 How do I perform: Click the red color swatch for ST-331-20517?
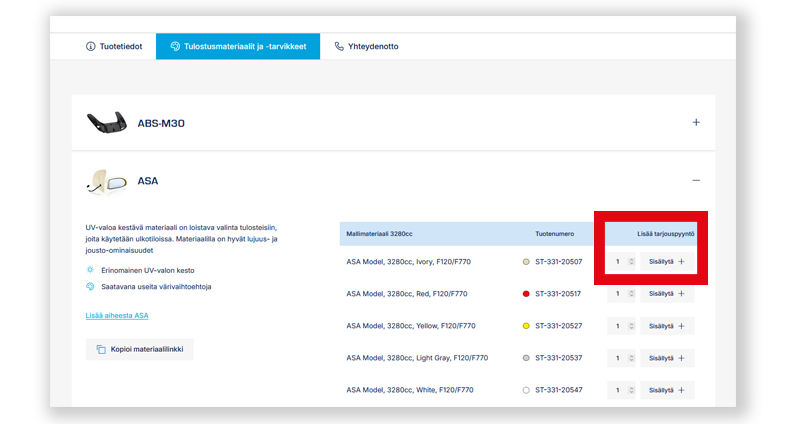pos(526,294)
